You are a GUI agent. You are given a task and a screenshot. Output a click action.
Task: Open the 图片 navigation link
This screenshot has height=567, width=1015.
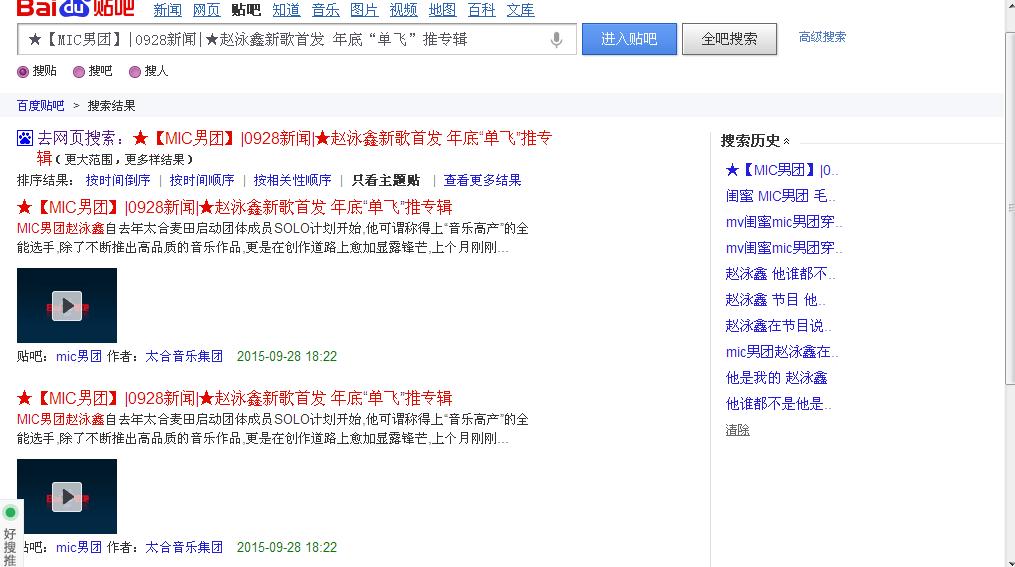pos(364,10)
